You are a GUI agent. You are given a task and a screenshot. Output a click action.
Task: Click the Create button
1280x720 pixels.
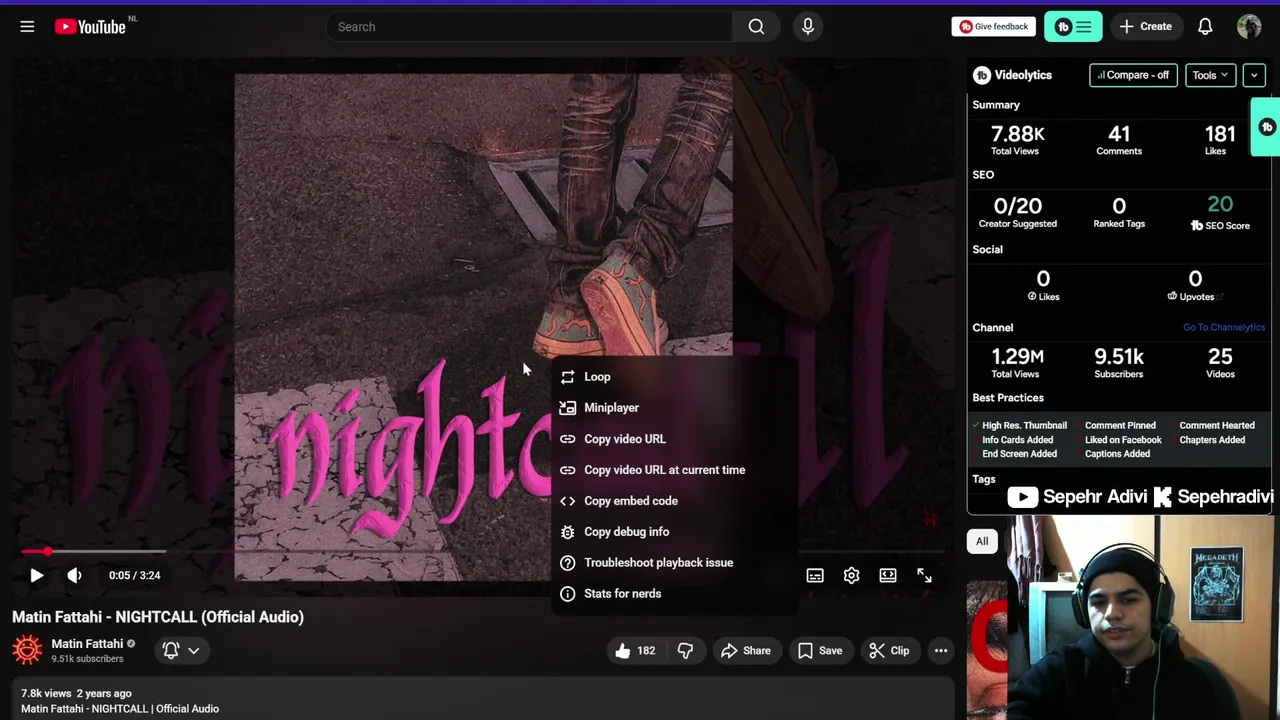(x=1146, y=27)
